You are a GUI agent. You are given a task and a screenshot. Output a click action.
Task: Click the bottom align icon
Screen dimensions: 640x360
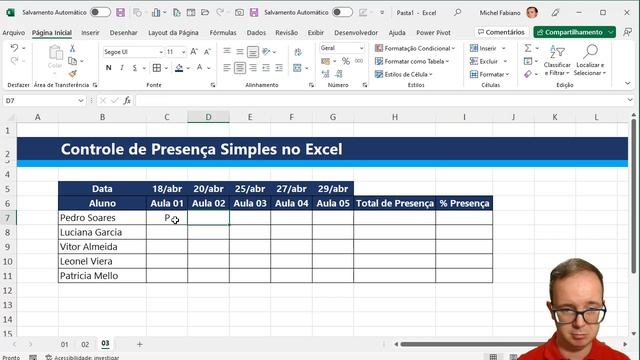tap(253, 52)
